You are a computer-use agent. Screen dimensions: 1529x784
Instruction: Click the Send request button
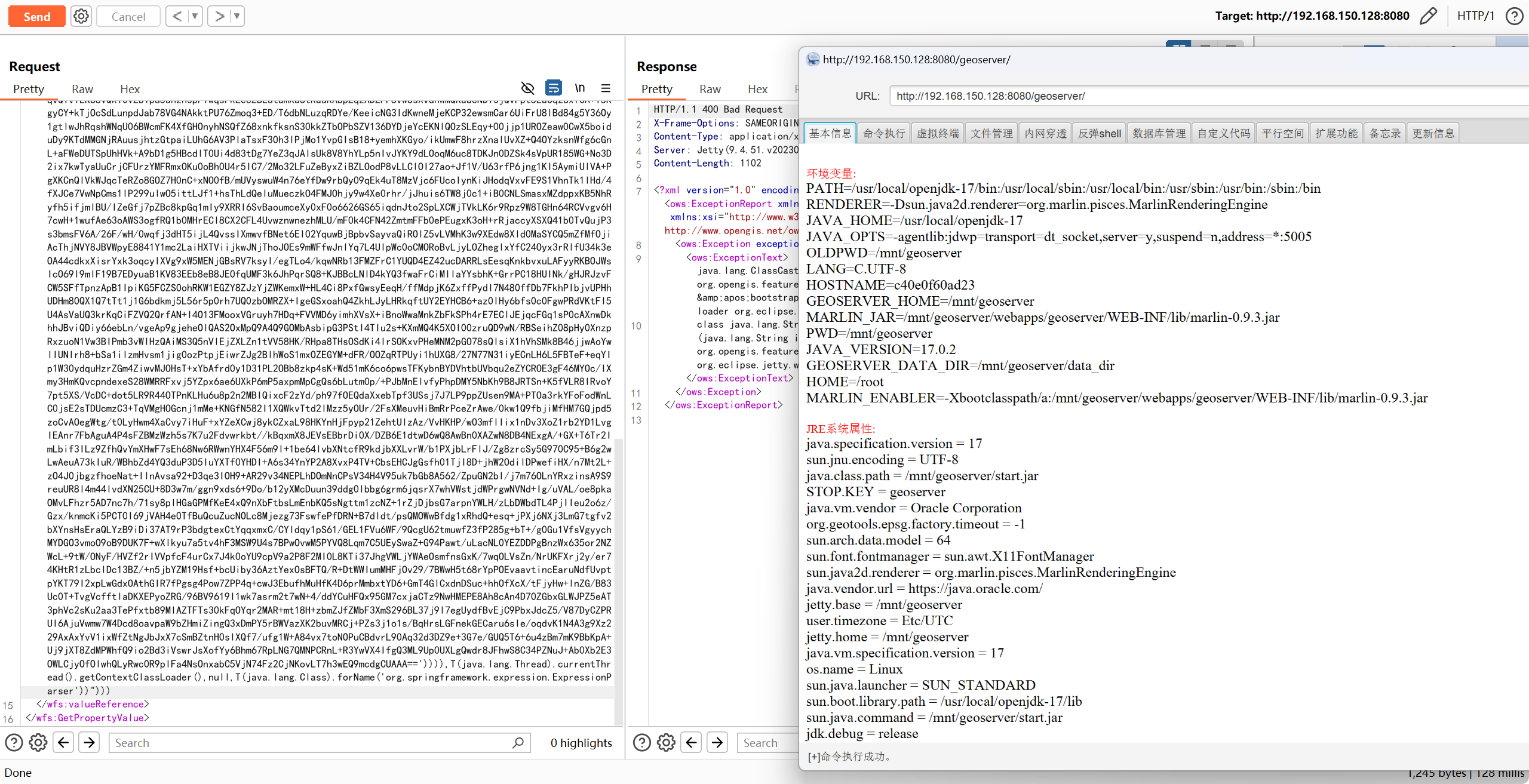tap(36, 15)
